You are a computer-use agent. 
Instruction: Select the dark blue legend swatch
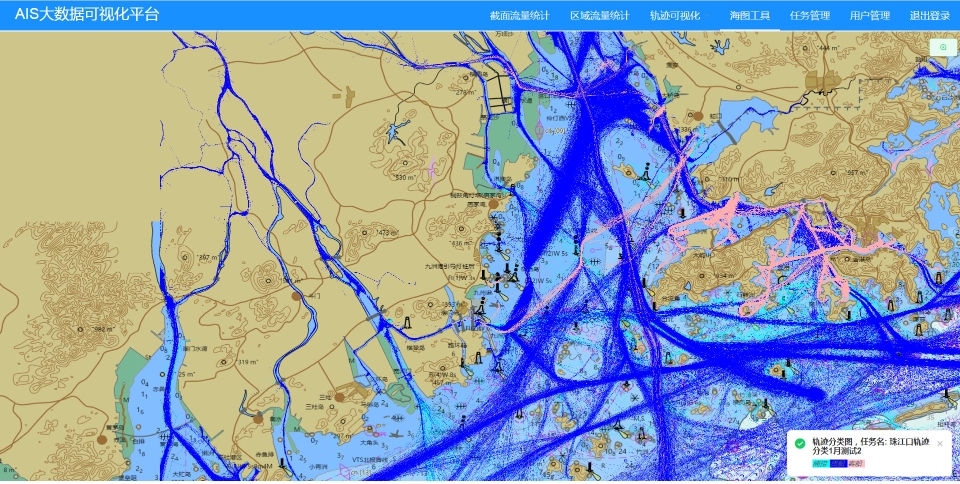(x=838, y=463)
